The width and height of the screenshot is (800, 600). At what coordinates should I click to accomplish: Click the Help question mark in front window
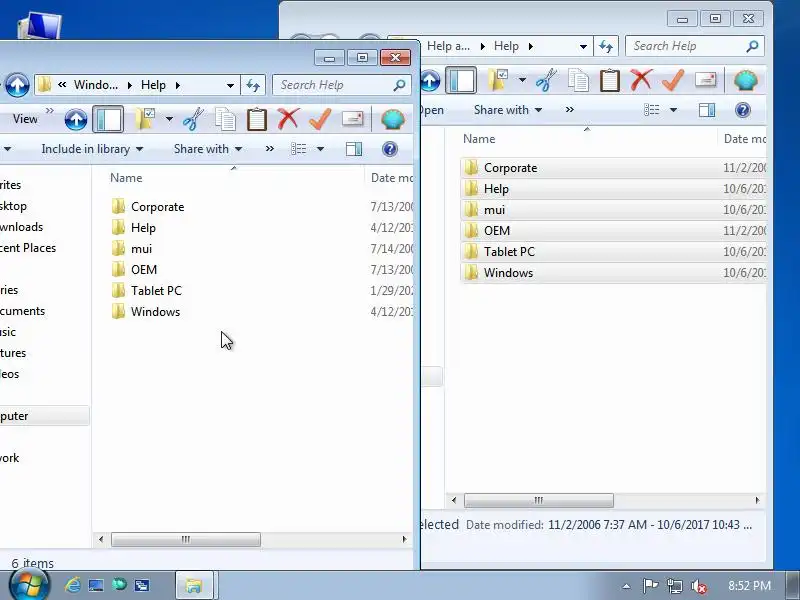point(390,149)
